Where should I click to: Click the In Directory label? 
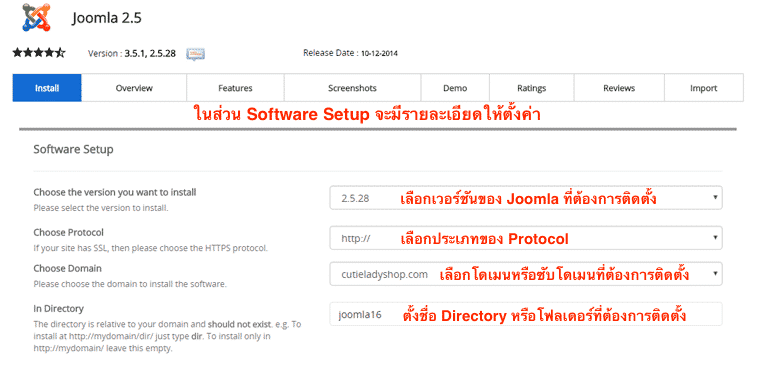click(58, 308)
